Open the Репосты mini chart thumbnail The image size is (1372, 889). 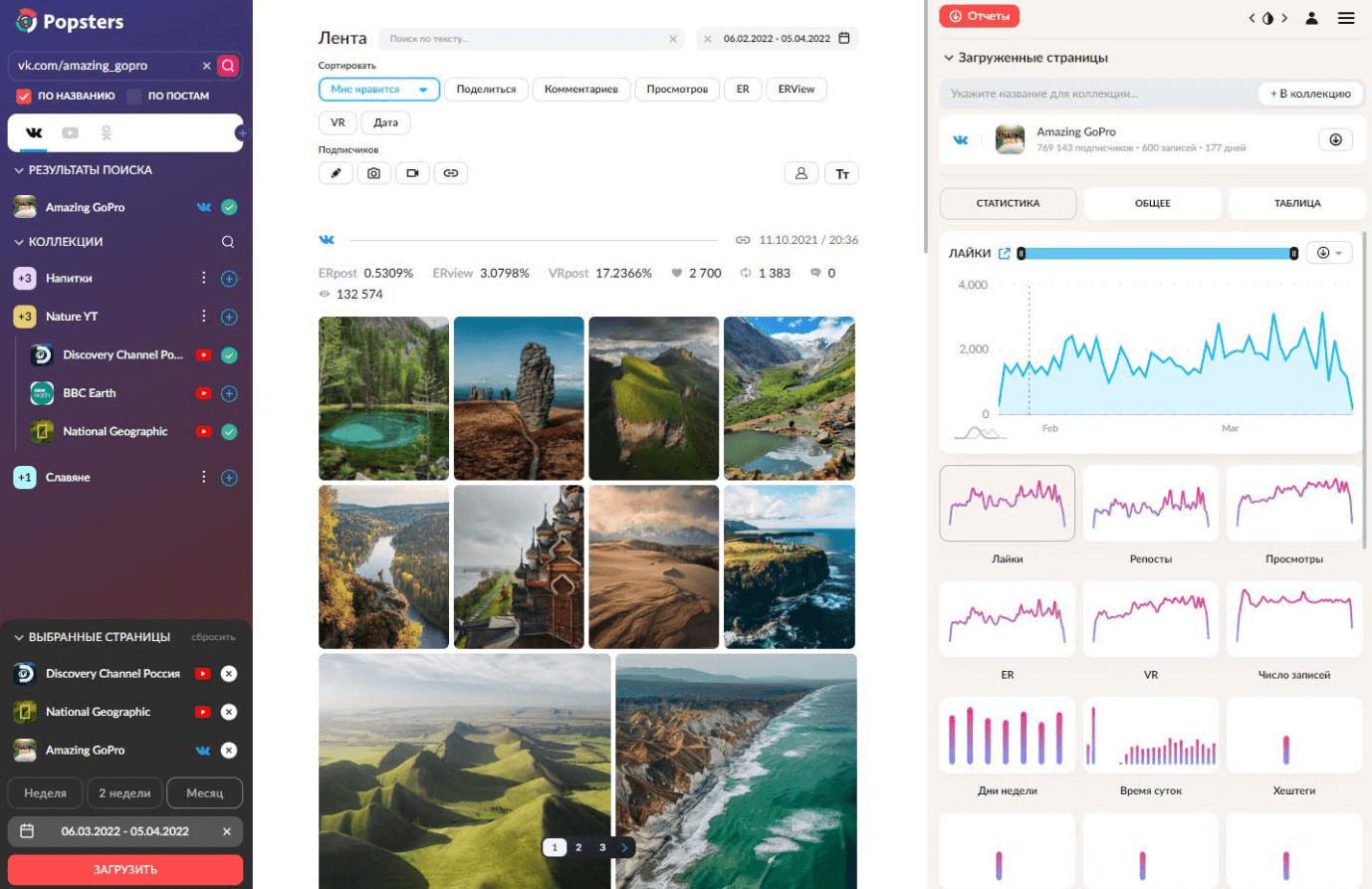pyautogui.click(x=1151, y=503)
